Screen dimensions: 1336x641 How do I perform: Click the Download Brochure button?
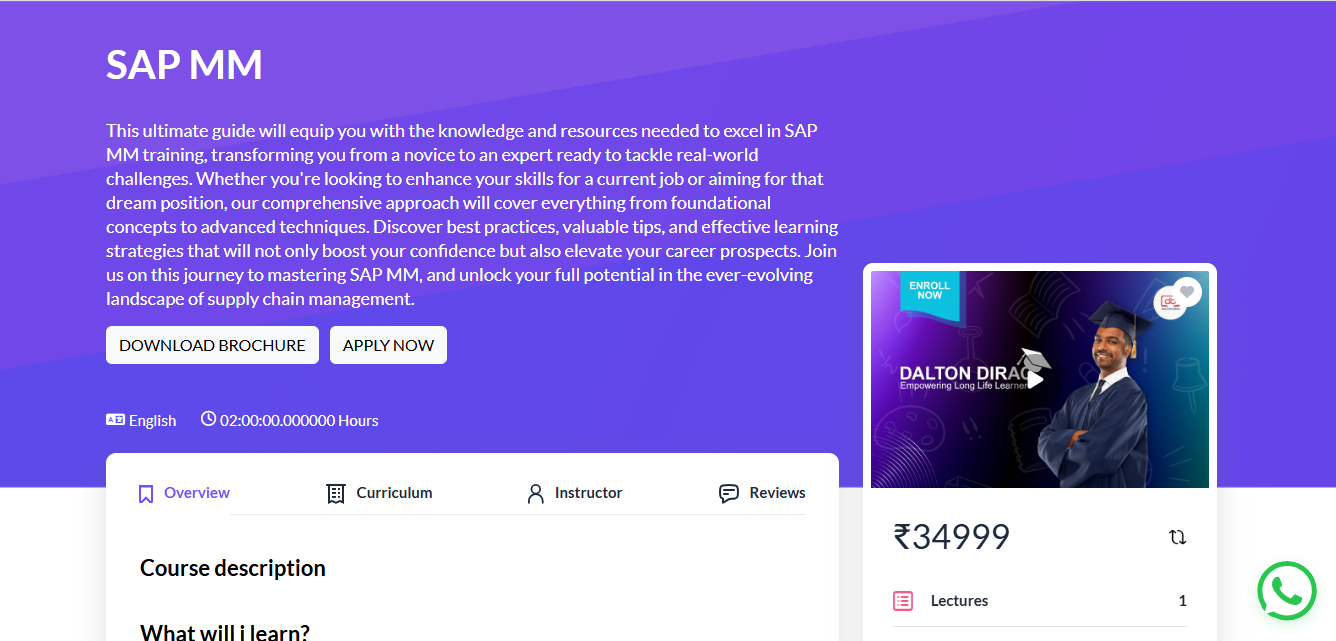[x=212, y=345]
